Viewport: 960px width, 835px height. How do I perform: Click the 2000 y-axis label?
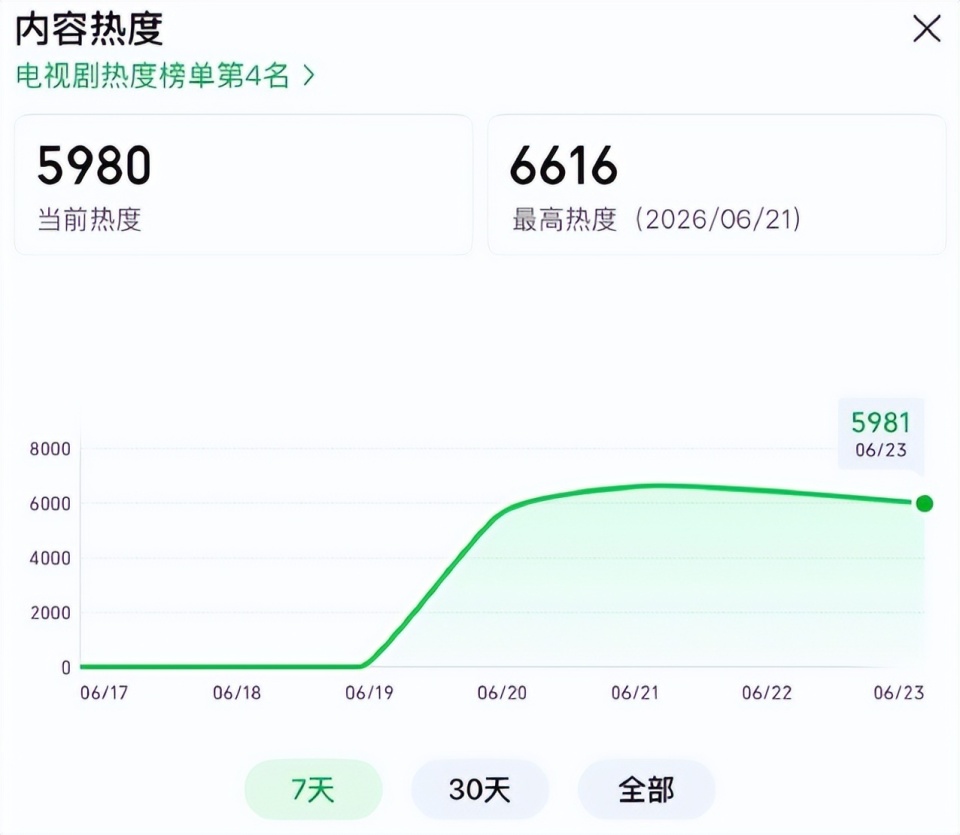[x=50, y=613]
